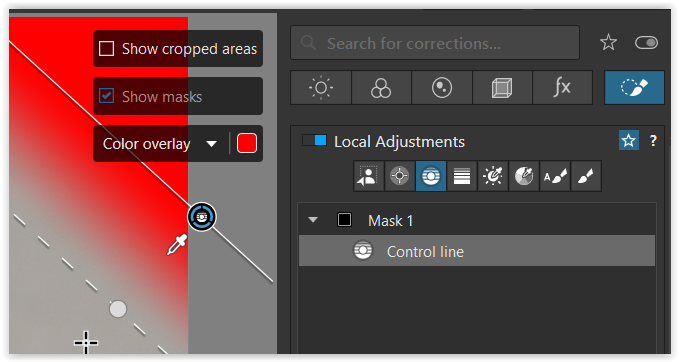This screenshot has height=362, width=679.
Task: Click Mask 1 black color box
Action: pyautogui.click(x=344, y=220)
